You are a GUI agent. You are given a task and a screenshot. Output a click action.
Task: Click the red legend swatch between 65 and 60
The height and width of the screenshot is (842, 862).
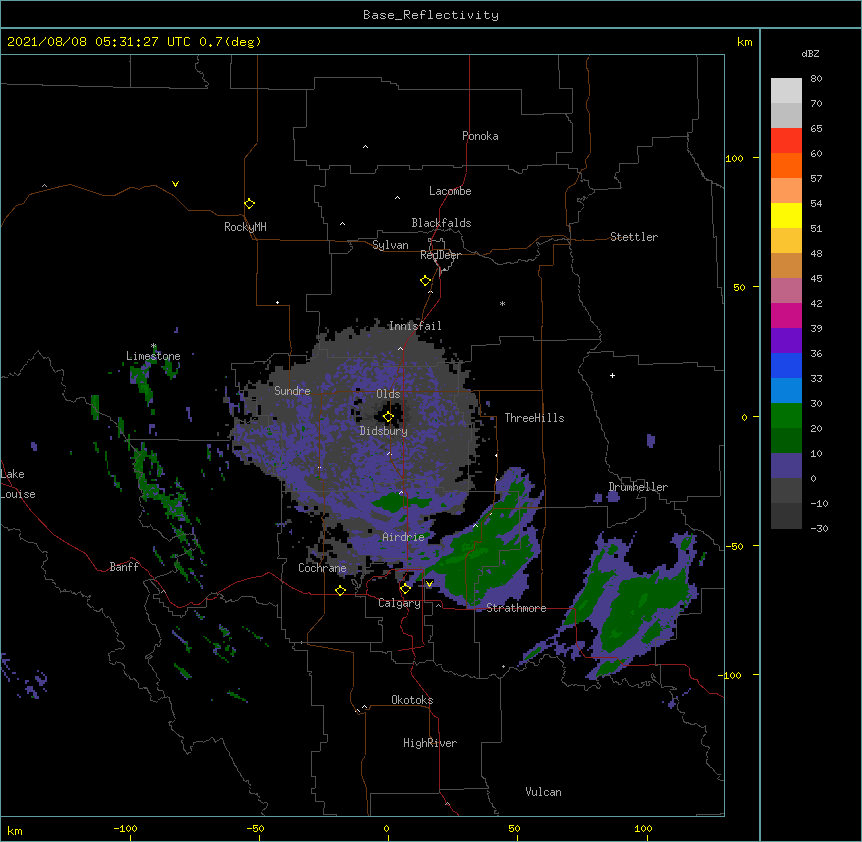click(x=786, y=140)
